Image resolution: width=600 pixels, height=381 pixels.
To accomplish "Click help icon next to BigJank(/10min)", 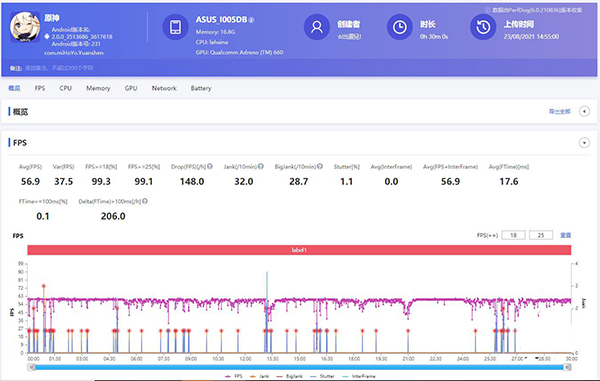I will pos(320,166).
